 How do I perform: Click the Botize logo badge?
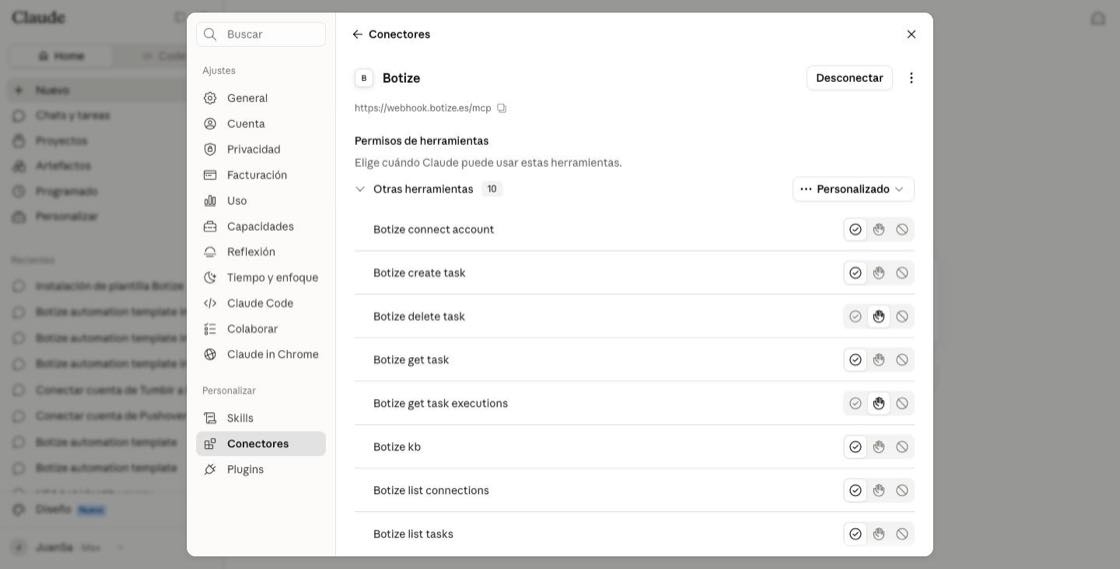pos(364,78)
